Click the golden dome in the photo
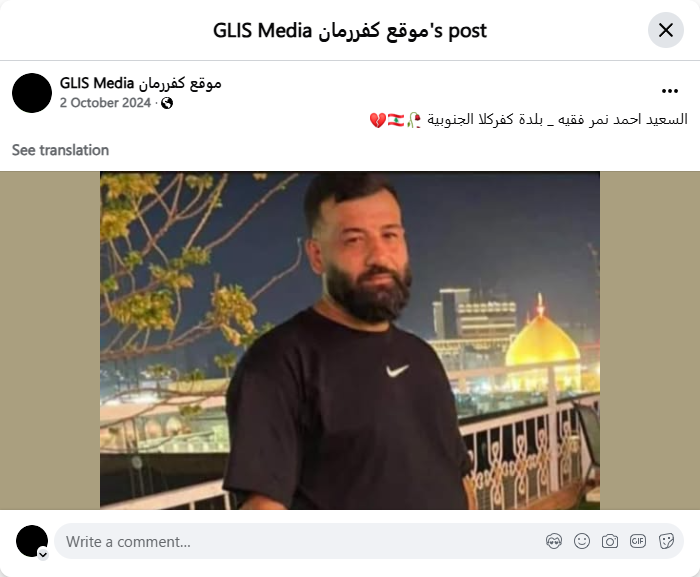Screen dimensions: 700x577 [x=542, y=342]
